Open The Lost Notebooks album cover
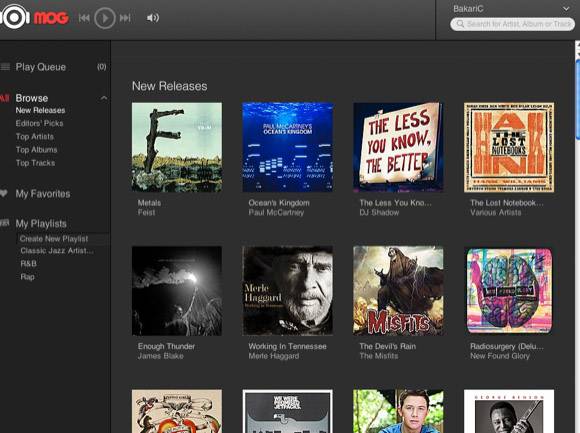The width and height of the screenshot is (580, 433). click(x=509, y=147)
